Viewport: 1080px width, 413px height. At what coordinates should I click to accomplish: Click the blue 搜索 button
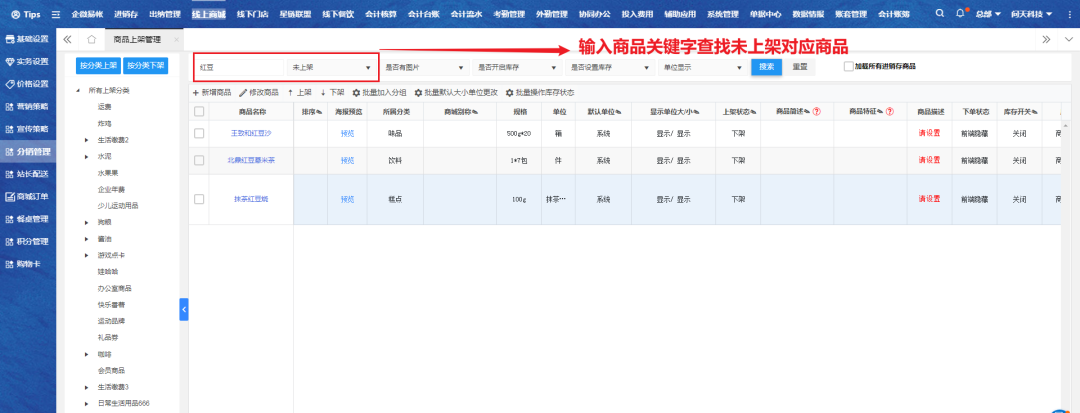point(766,67)
